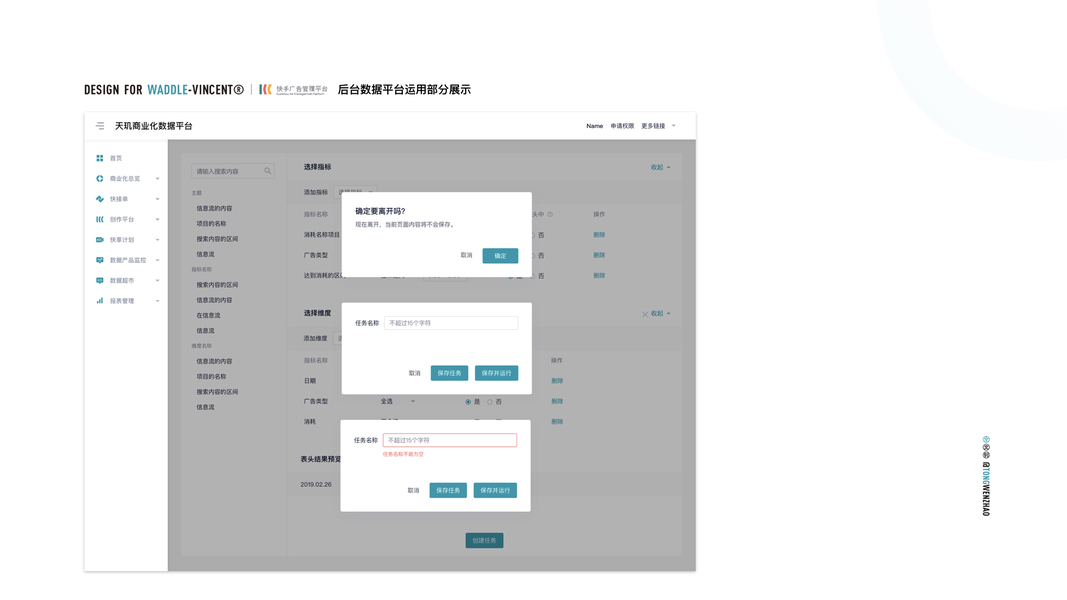The image size is (1067, 600).
Task: Click 取消 in the dialog showing 任务名称不能为空
Action: click(x=413, y=490)
